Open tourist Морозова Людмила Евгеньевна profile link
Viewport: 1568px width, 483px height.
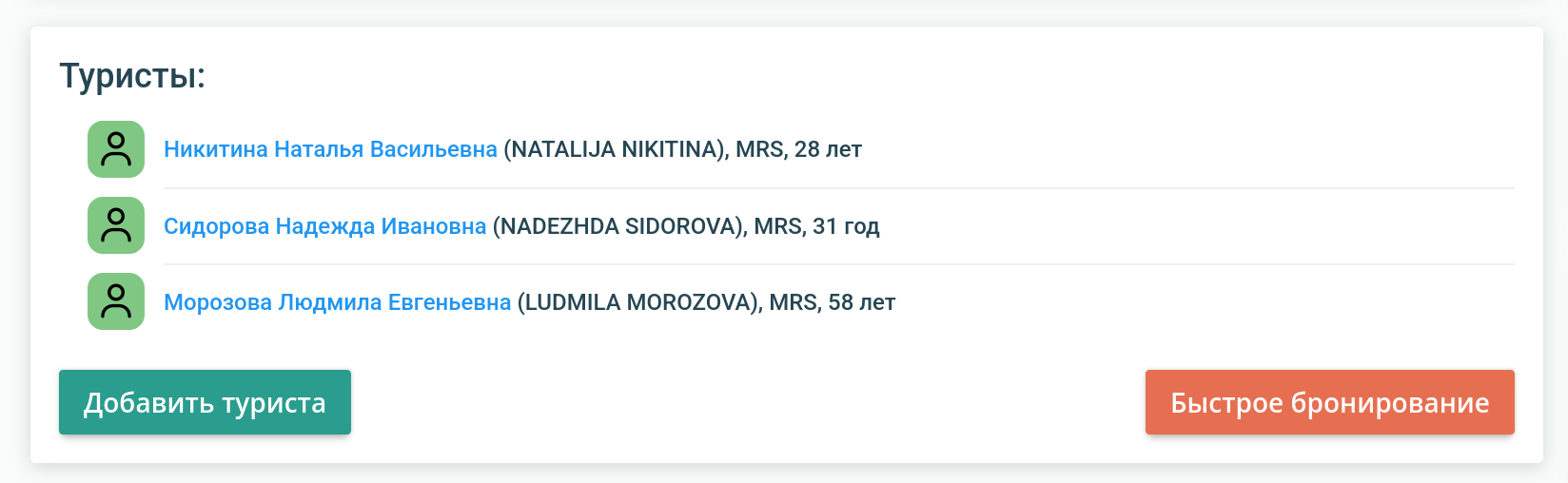click(x=337, y=302)
